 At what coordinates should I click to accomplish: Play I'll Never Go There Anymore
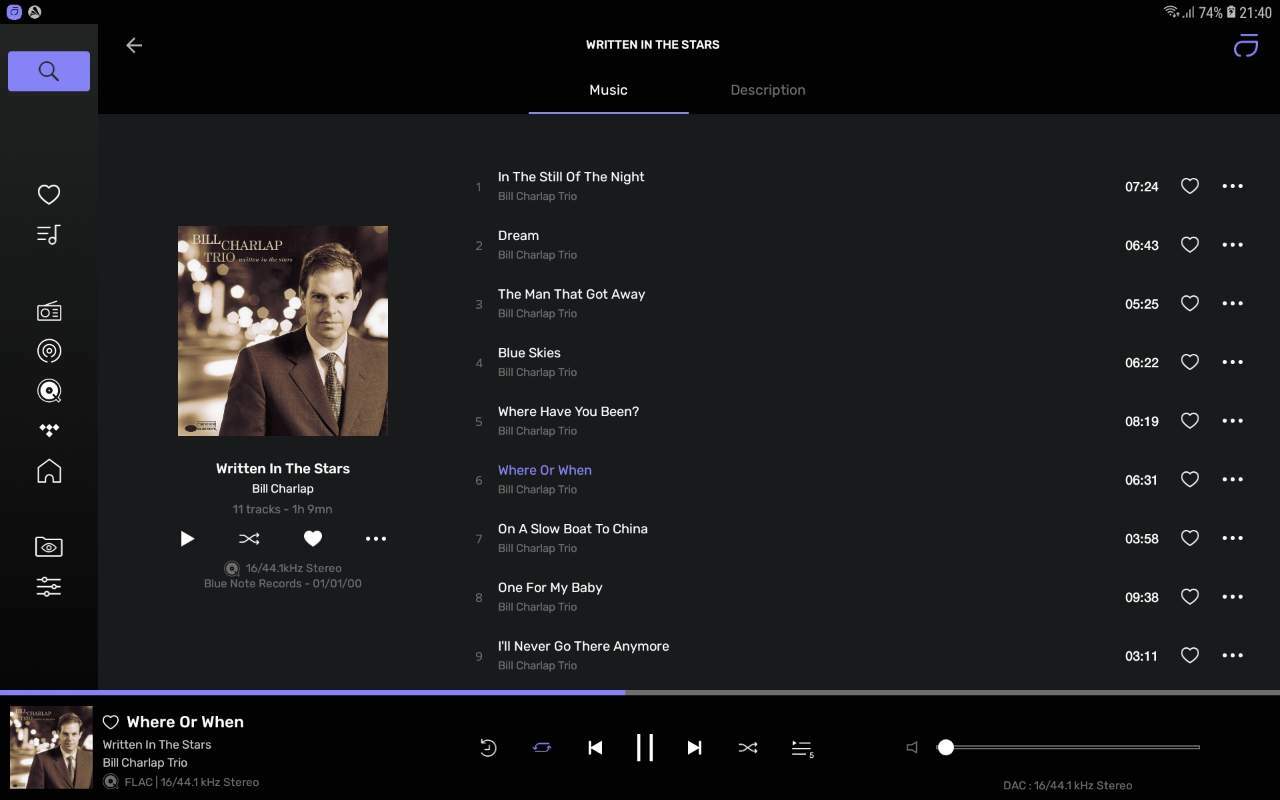(x=583, y=646)
